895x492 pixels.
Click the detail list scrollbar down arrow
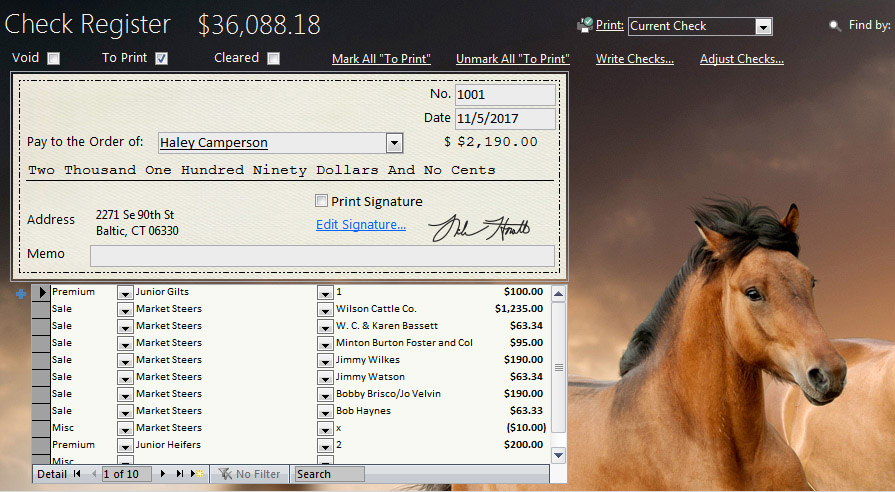pyautogui.click(x=558, y=454)
